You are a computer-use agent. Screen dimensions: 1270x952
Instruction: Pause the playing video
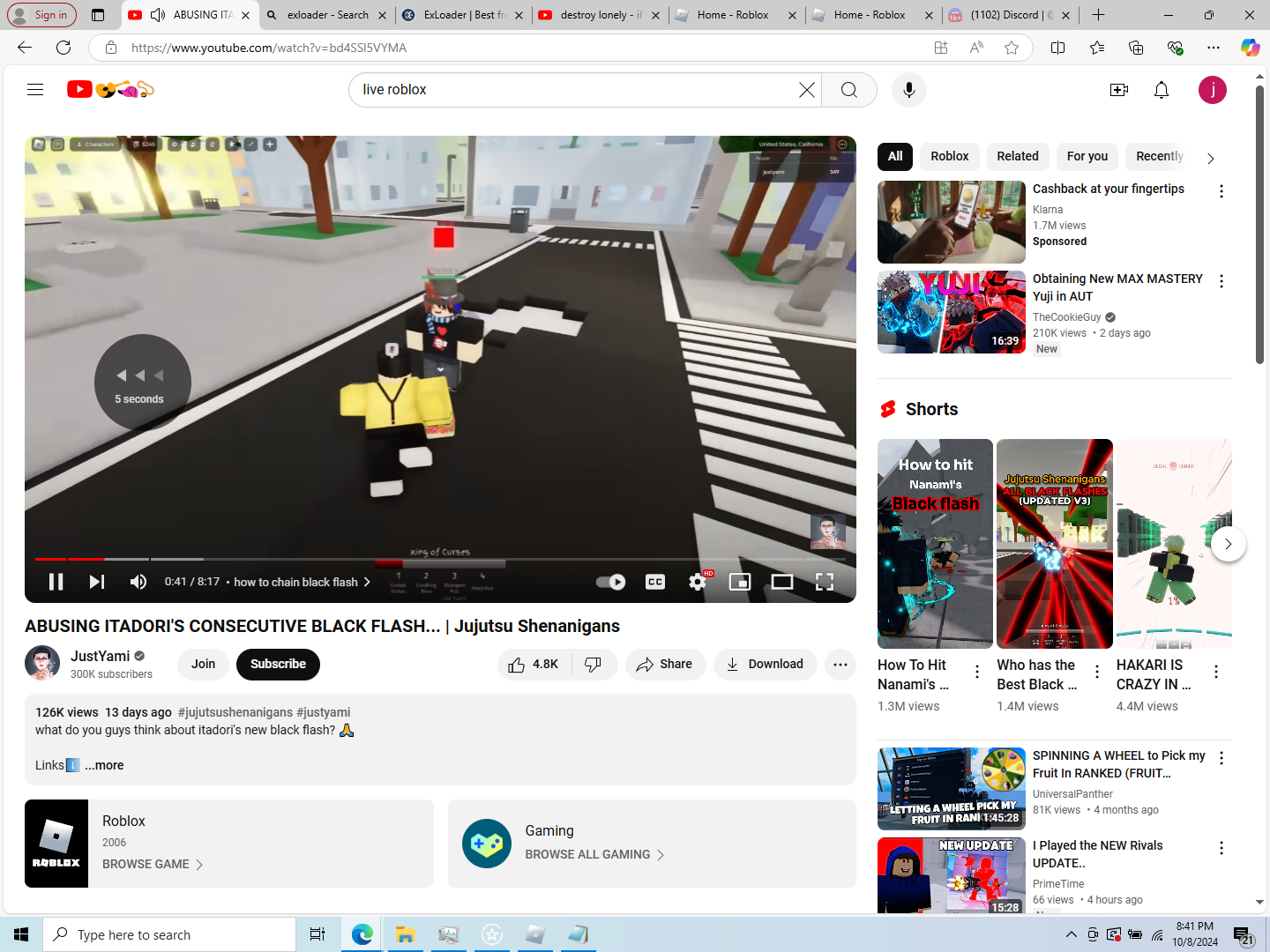click(56, 582)
